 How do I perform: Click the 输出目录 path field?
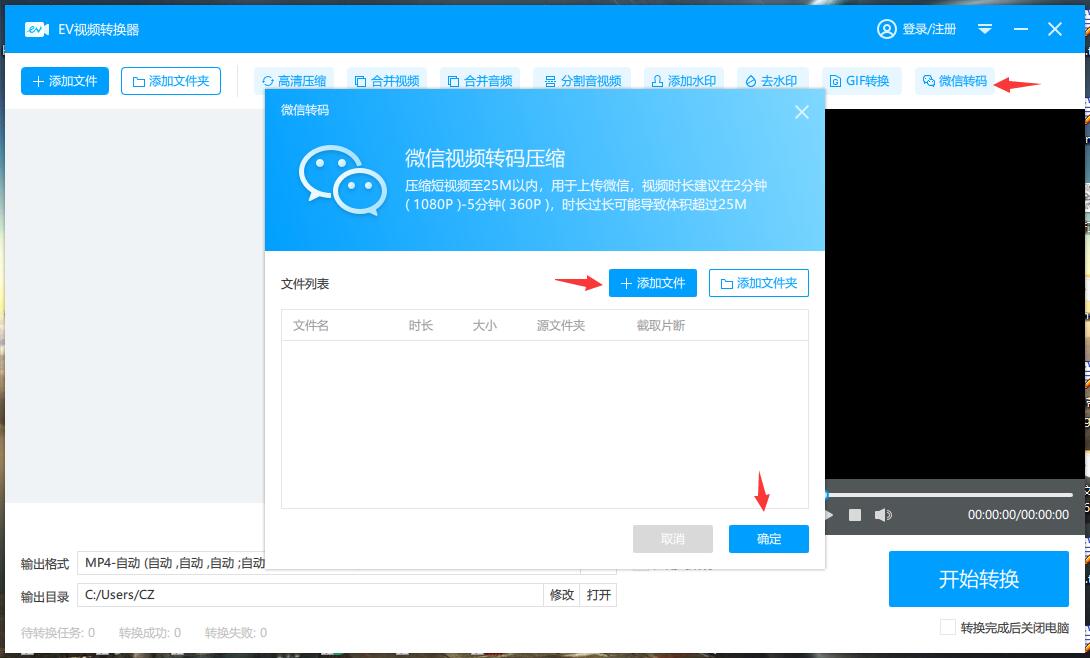click(x=310, y=595)
